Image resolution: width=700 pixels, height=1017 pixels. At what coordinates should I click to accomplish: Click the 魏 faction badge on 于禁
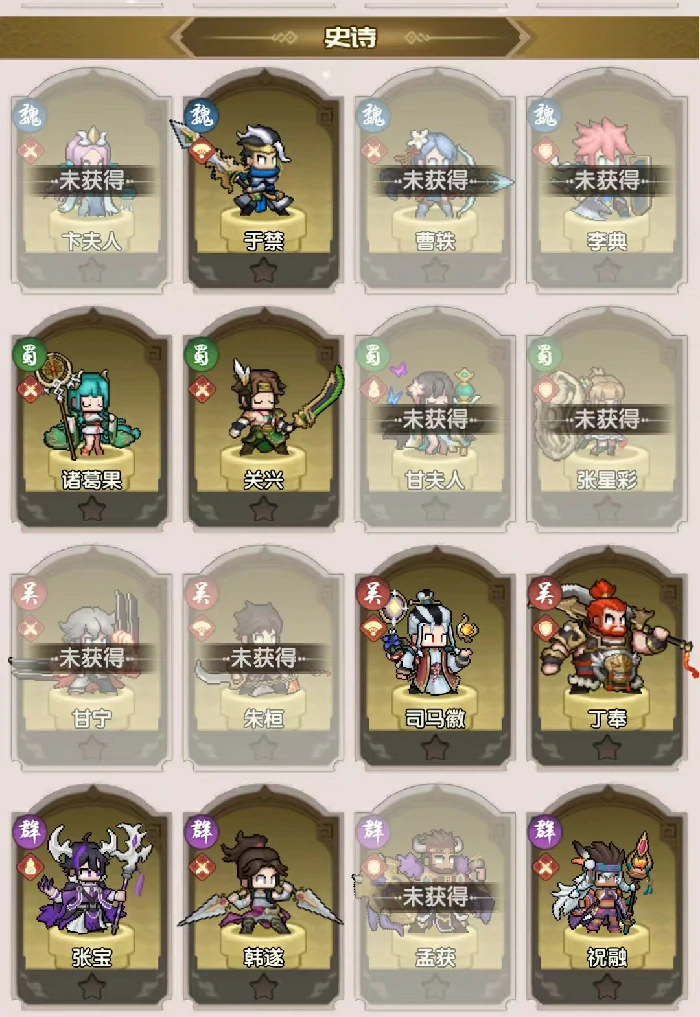[201, 115]
